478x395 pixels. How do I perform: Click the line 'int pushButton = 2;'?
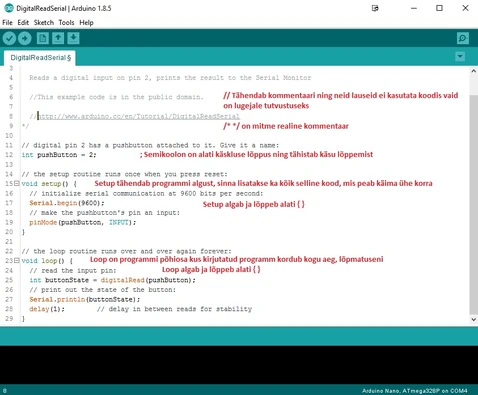click(x=59, y=155)
